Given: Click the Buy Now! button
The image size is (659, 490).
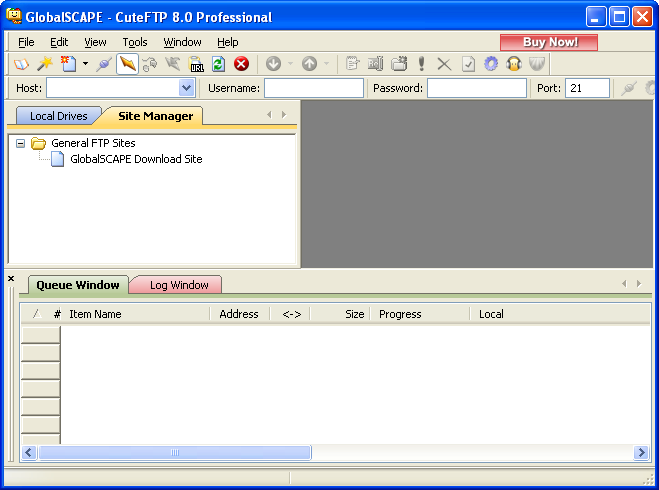Looking at the screenshot, I should click(x=549, y=42).
